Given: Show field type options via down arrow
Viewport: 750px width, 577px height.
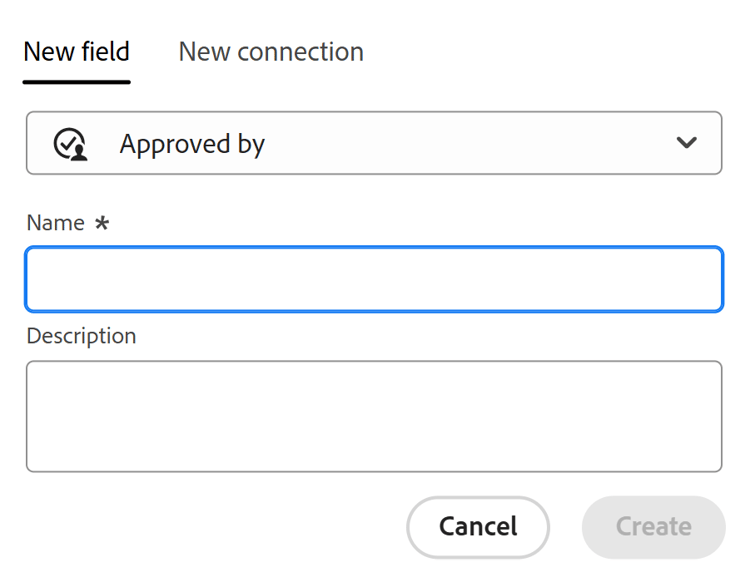Looking at the screenshot, I should point(686,143).
